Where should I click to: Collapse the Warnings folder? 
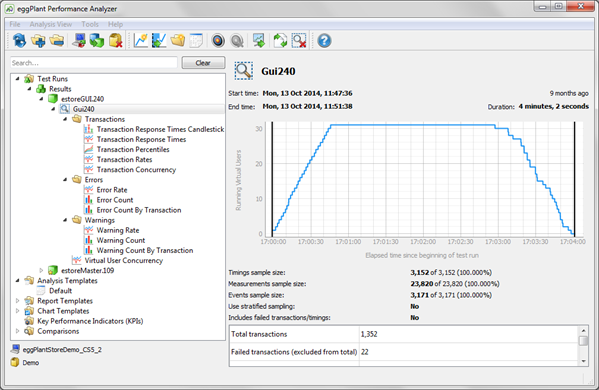tap(65, 220)
